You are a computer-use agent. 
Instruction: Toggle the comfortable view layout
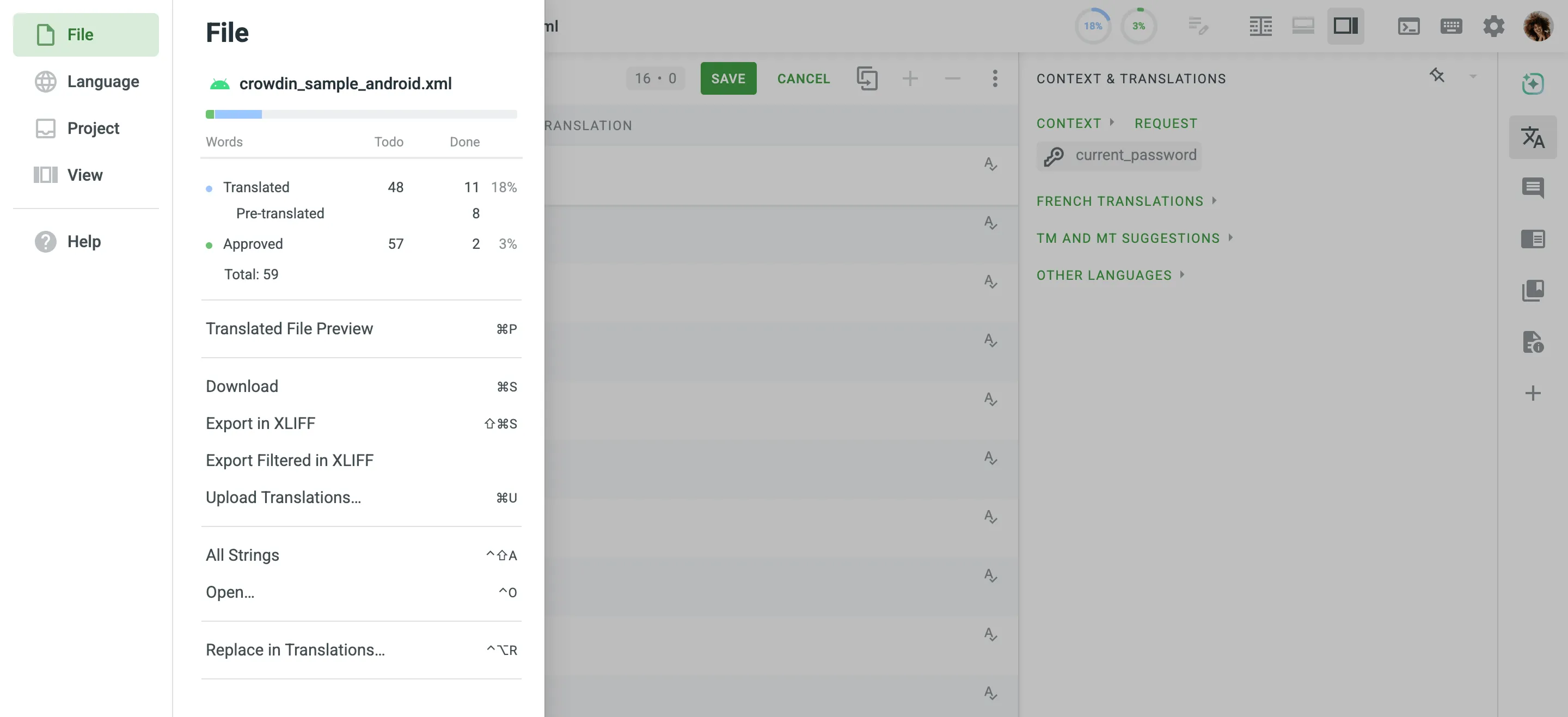pos(1303,26)
